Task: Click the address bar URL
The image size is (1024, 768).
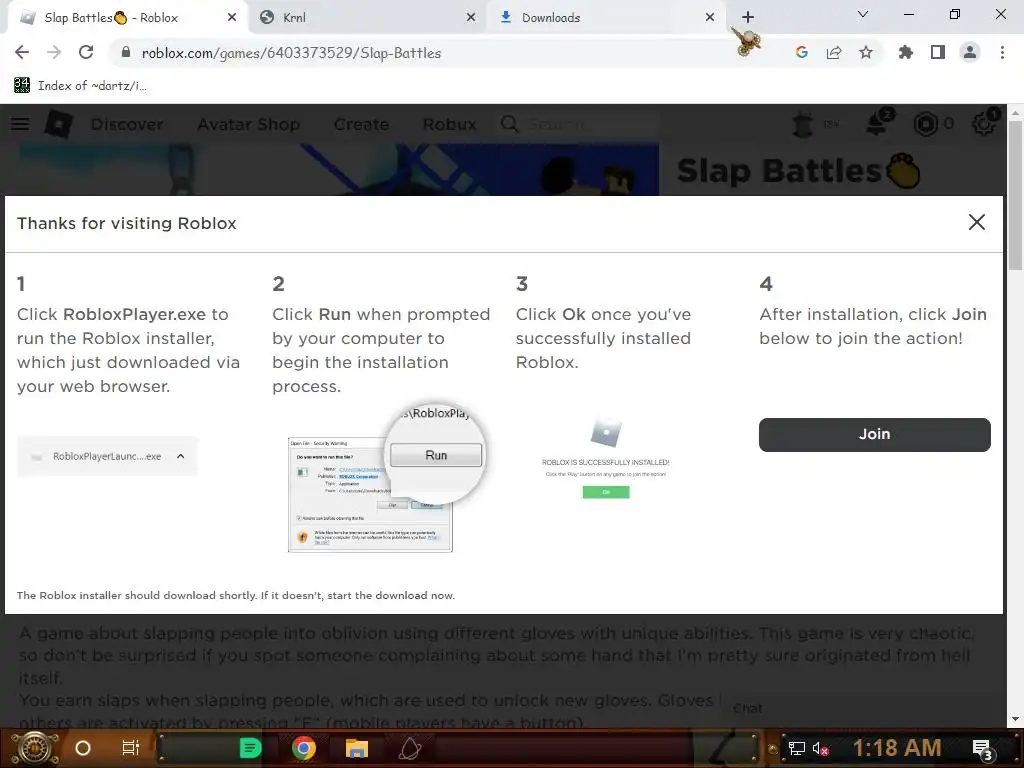Action: coord(291,53)
